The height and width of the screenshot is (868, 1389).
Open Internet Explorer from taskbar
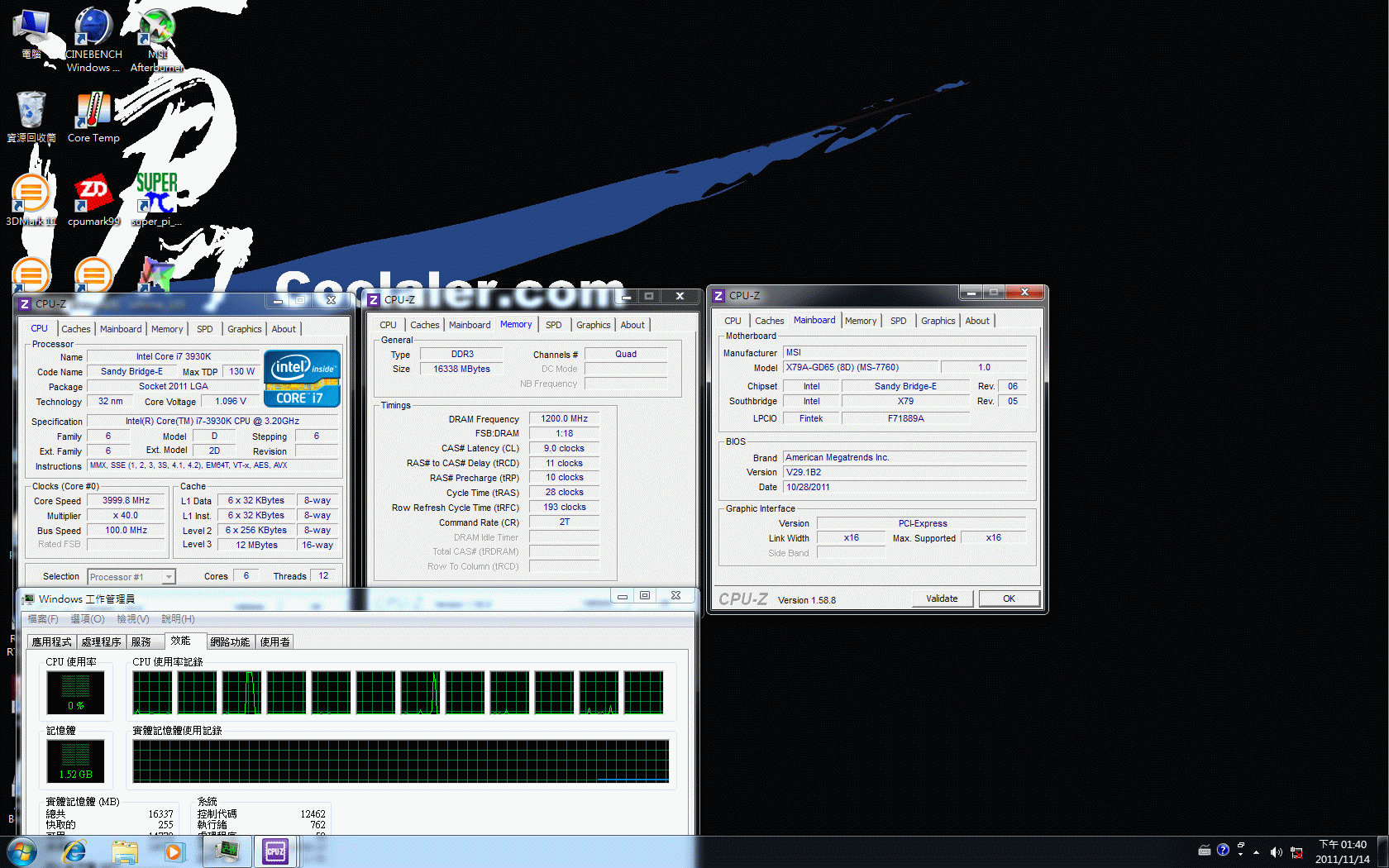pyautogui.click(x=74, y=851)
